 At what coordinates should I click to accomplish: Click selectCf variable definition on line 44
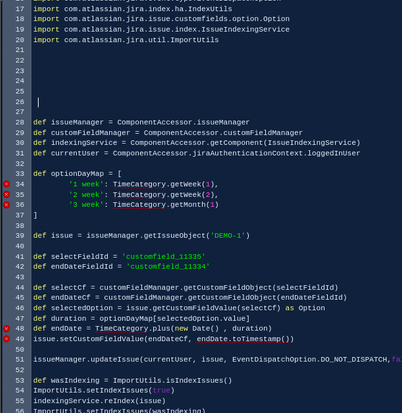coord(68,287)
